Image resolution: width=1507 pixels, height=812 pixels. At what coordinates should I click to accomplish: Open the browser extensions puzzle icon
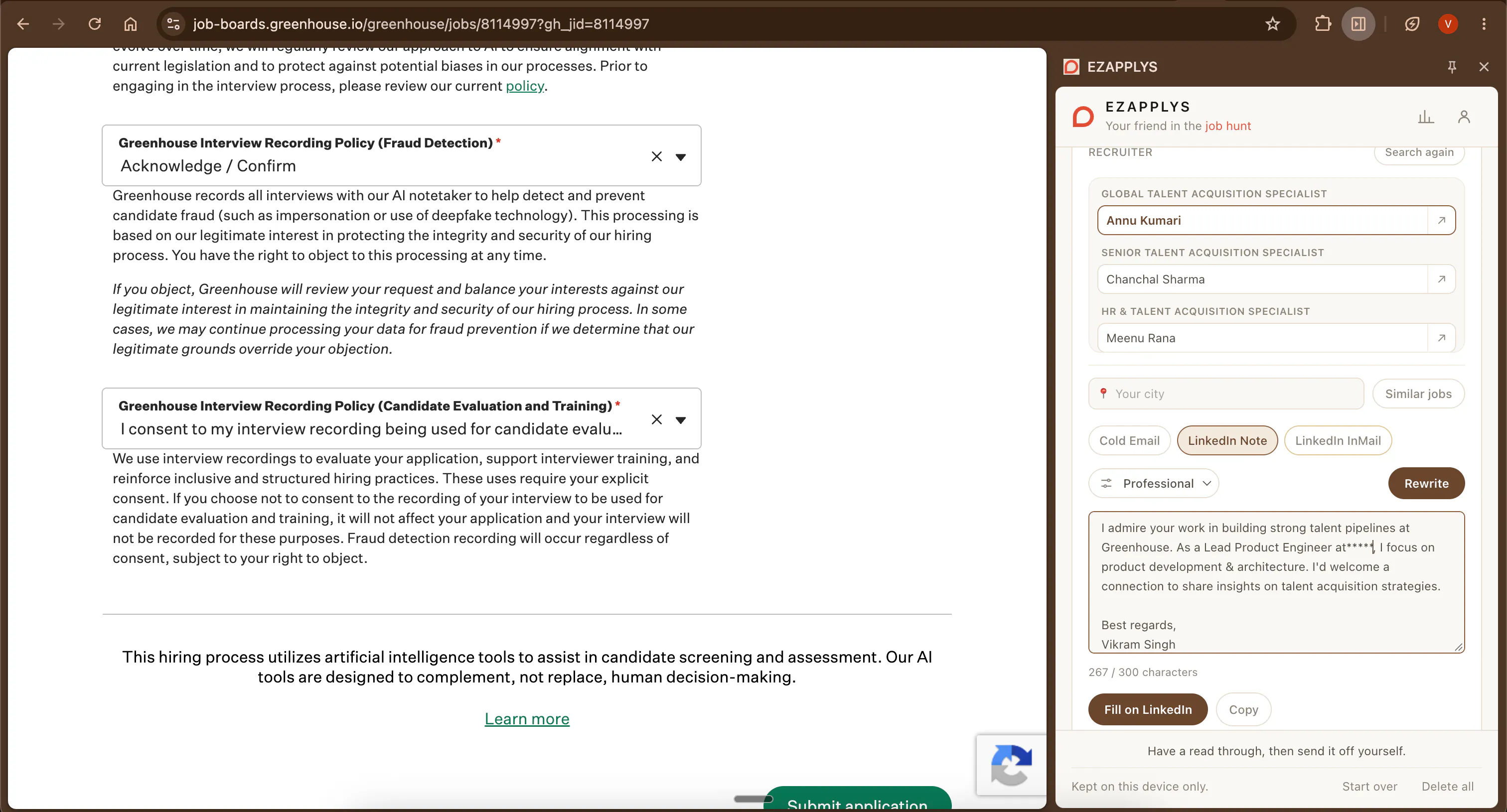click(x=1322, y=24)
